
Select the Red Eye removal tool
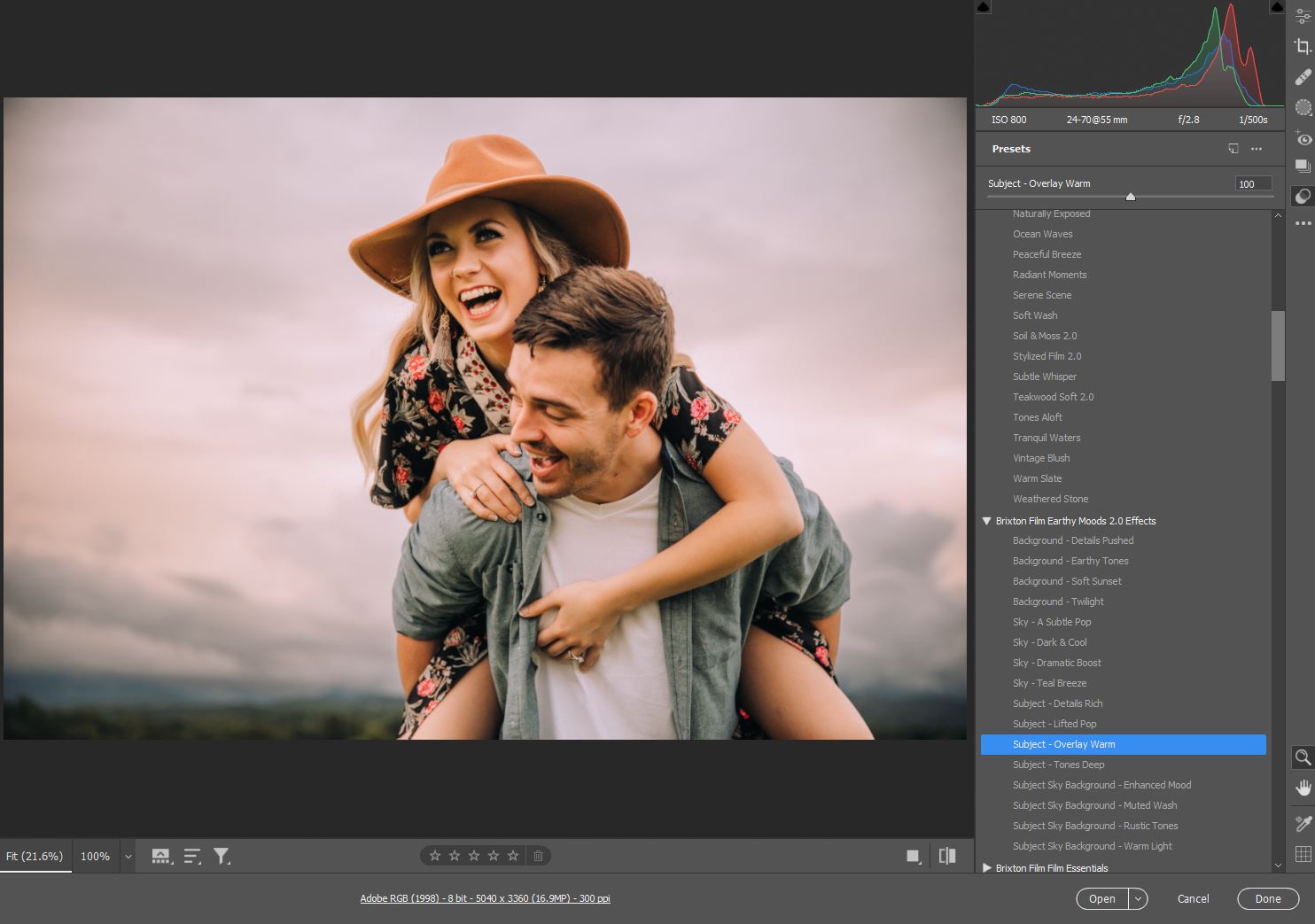pyautogui.click(x=1303, y=138)
